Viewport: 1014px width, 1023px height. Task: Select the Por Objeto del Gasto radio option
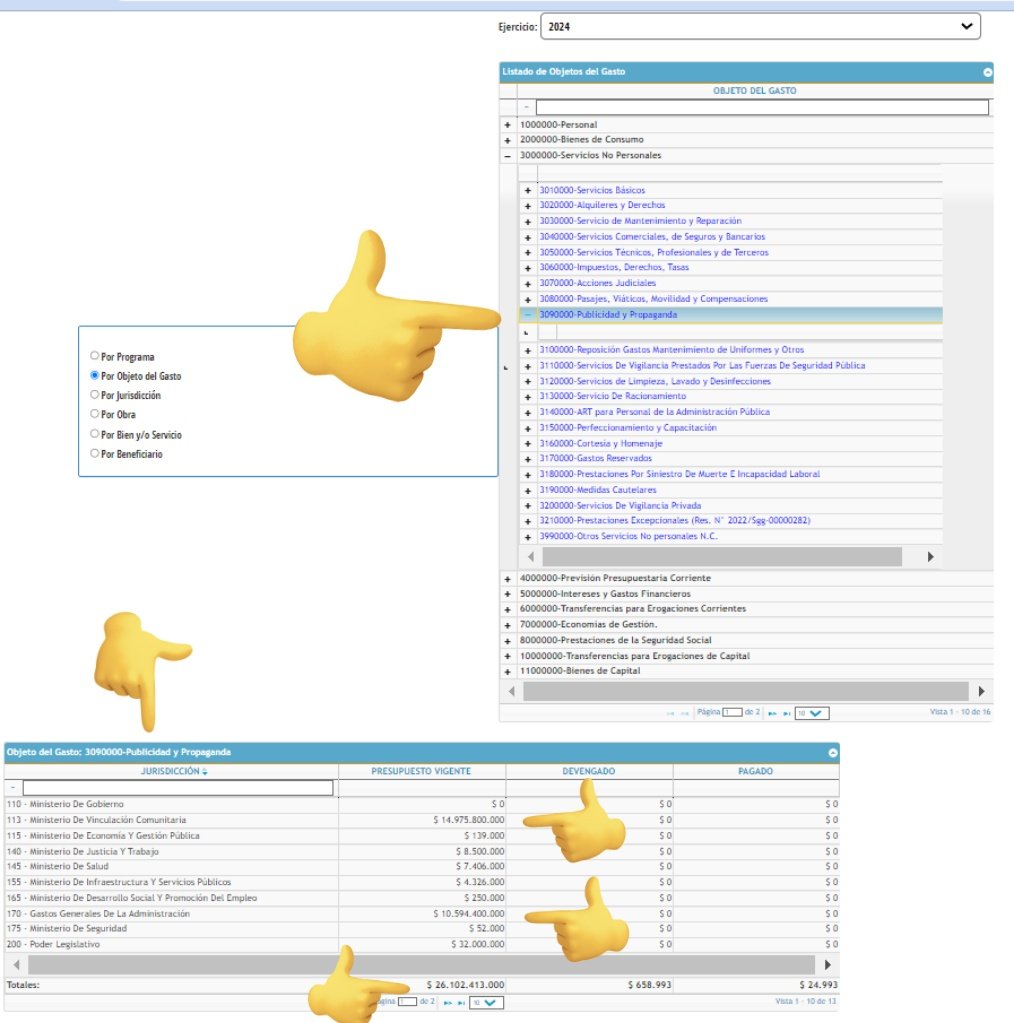(x=95, y=375)
